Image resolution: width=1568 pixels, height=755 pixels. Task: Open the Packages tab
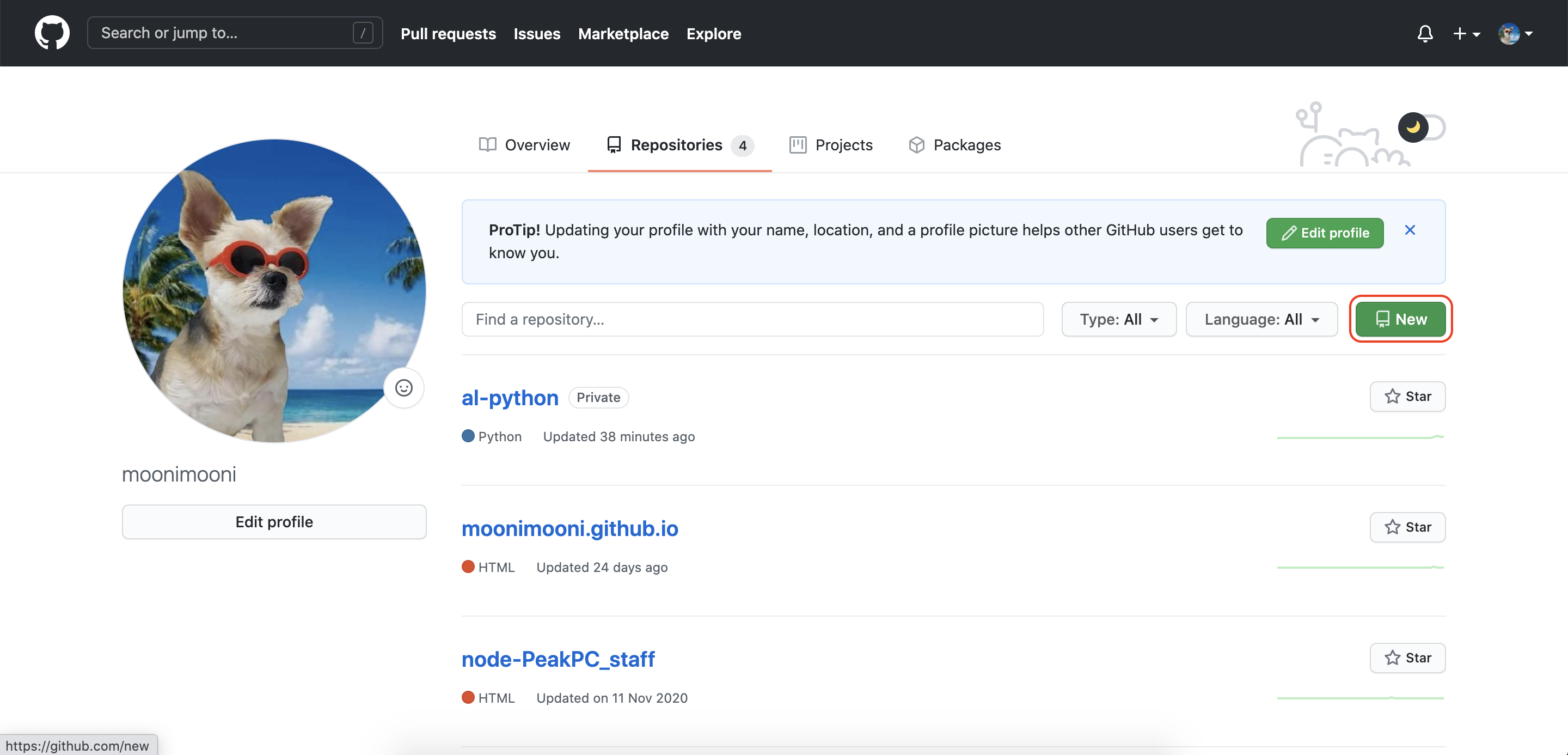click(x=954, y=145)
